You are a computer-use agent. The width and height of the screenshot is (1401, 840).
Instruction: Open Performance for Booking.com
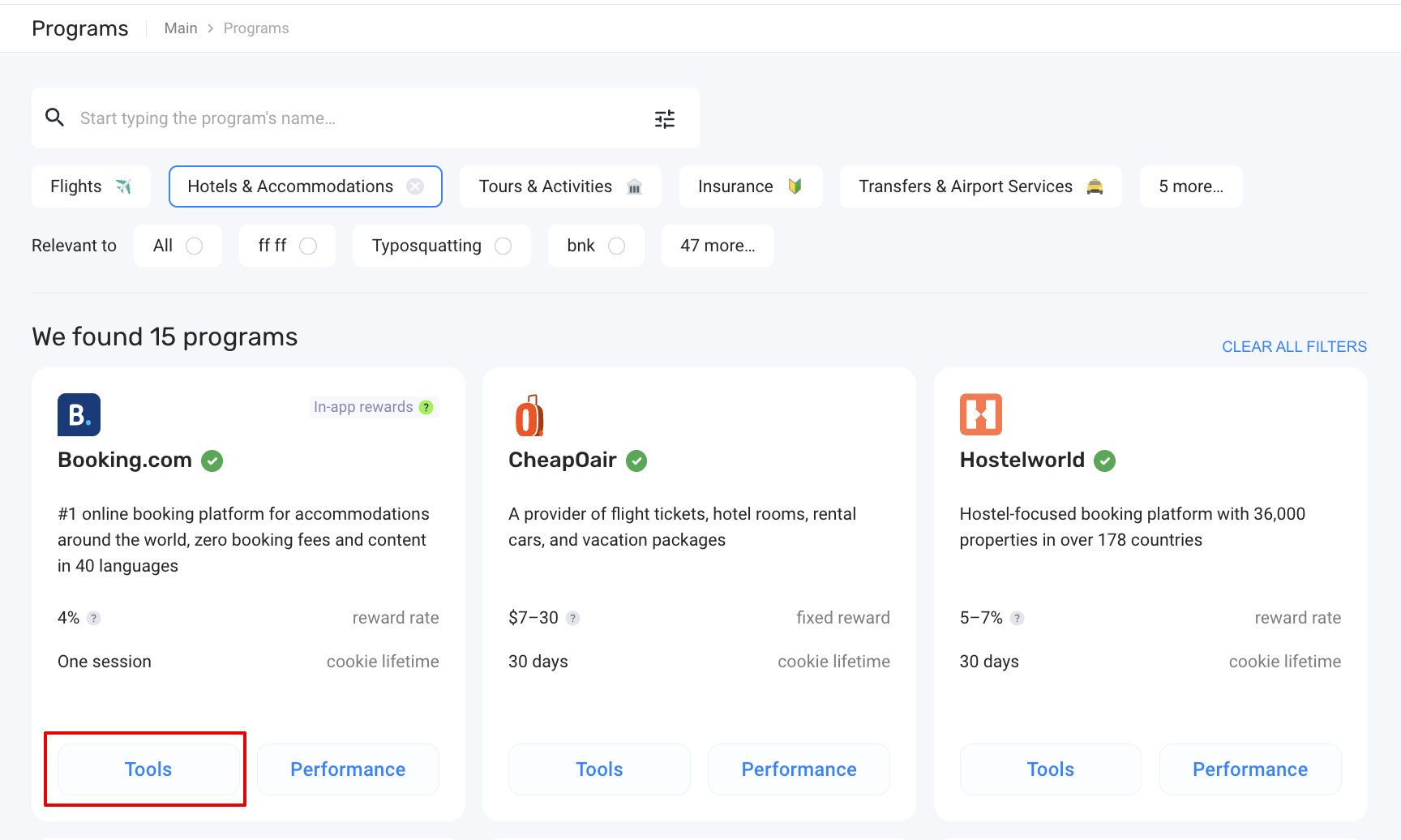(x=348, y=769)
